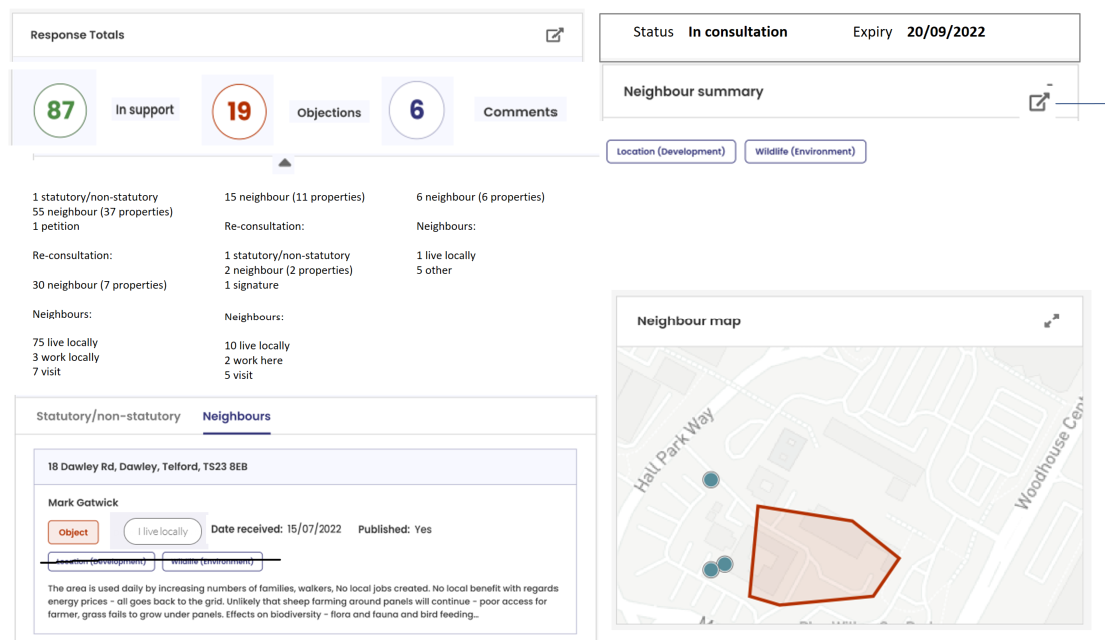
Task: Click the upper blue neighbour marker on the map
Action: [x=710, y=479]
